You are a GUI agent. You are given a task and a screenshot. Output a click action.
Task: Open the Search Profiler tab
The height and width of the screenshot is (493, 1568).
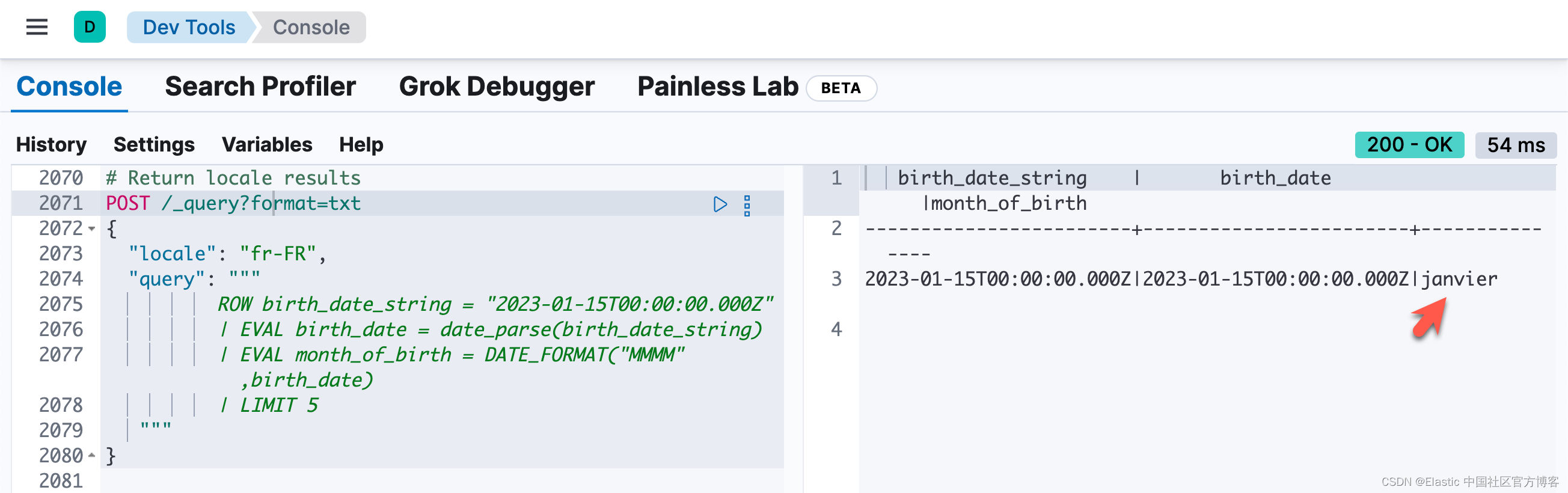(x=260, y=87)
